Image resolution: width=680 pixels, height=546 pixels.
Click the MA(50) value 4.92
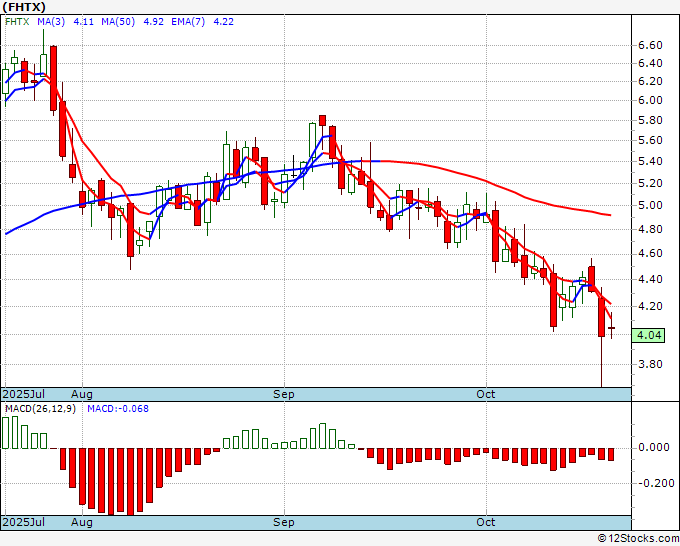pos(153,21)
